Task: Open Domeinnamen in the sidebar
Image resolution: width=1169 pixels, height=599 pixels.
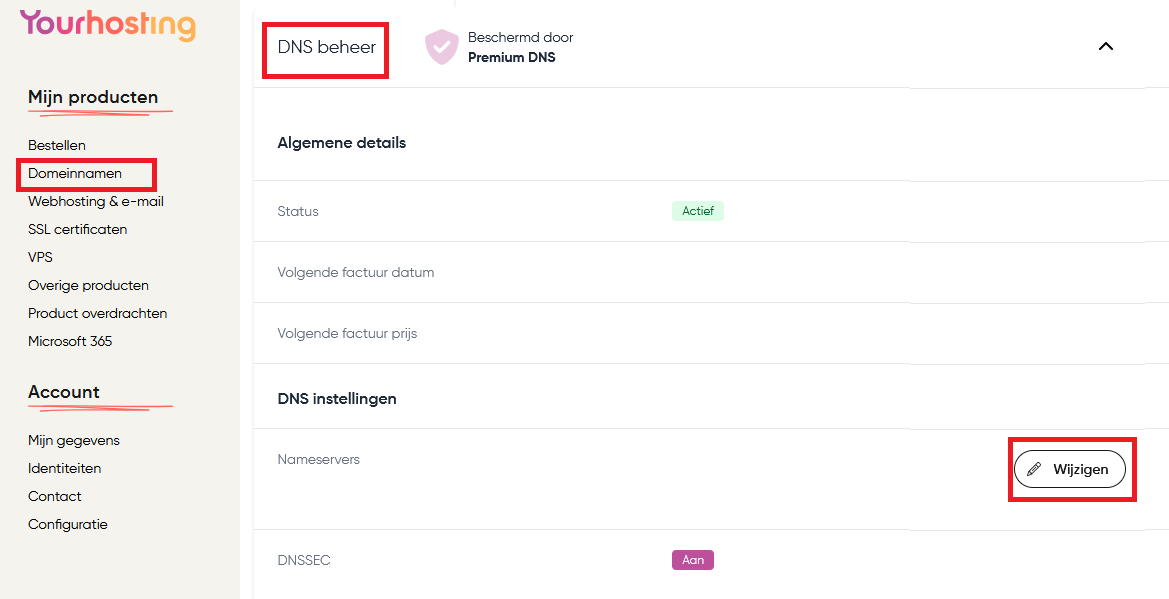Action: [75, 173]
